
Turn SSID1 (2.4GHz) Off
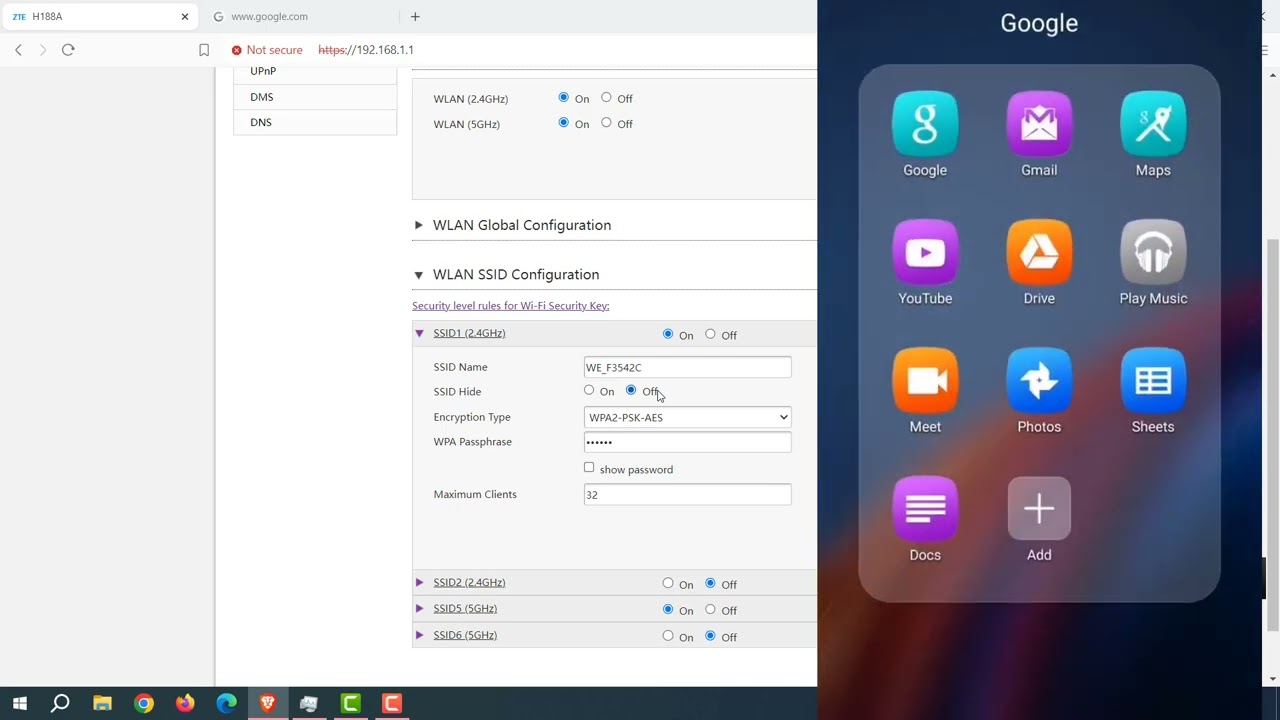(x=710, y=334)
